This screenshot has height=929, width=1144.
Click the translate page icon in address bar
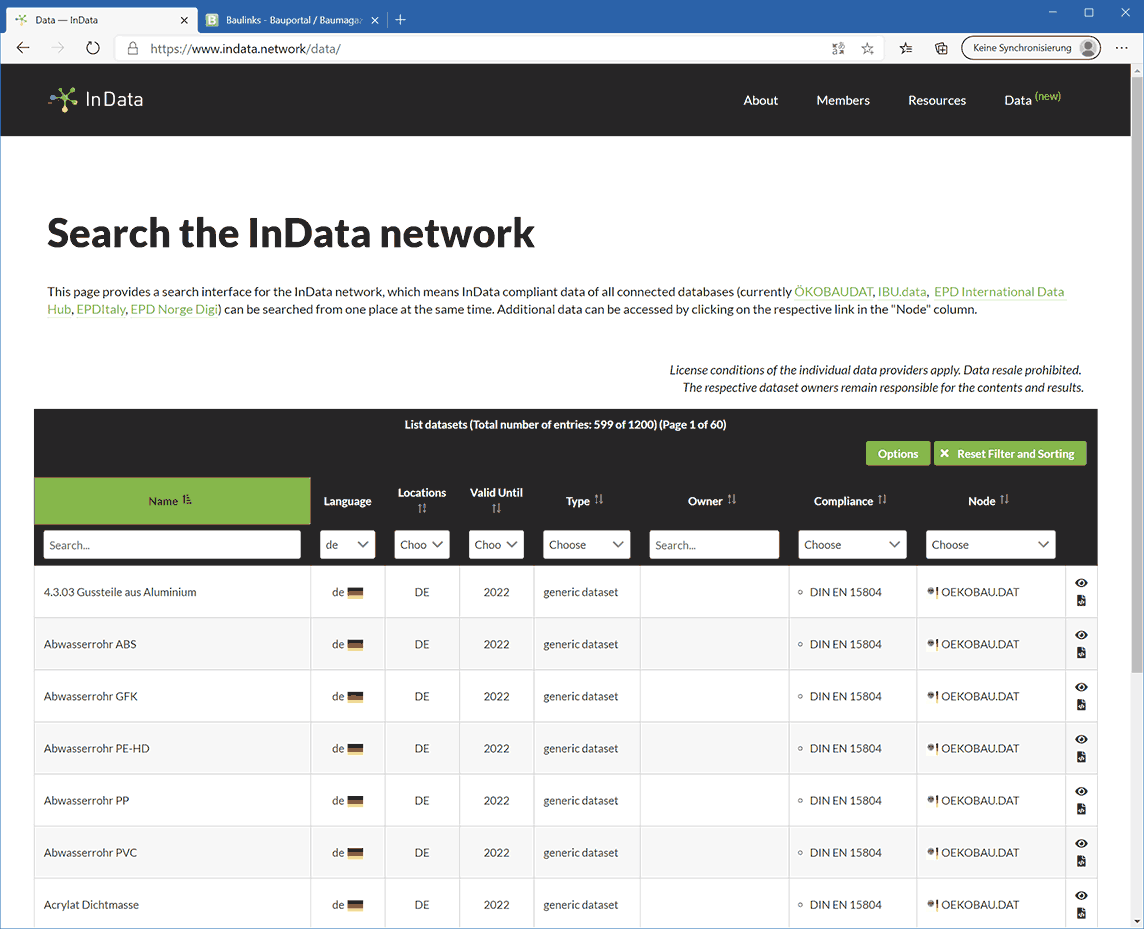(x=838, y=48)
